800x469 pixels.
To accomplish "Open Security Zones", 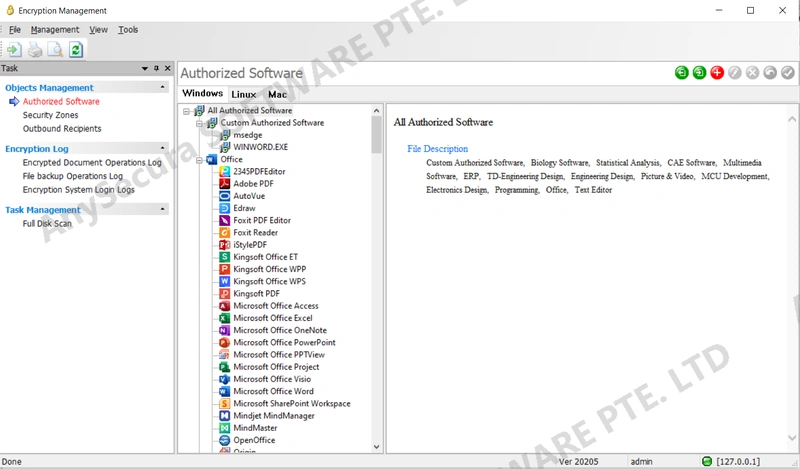I will 51,115.
